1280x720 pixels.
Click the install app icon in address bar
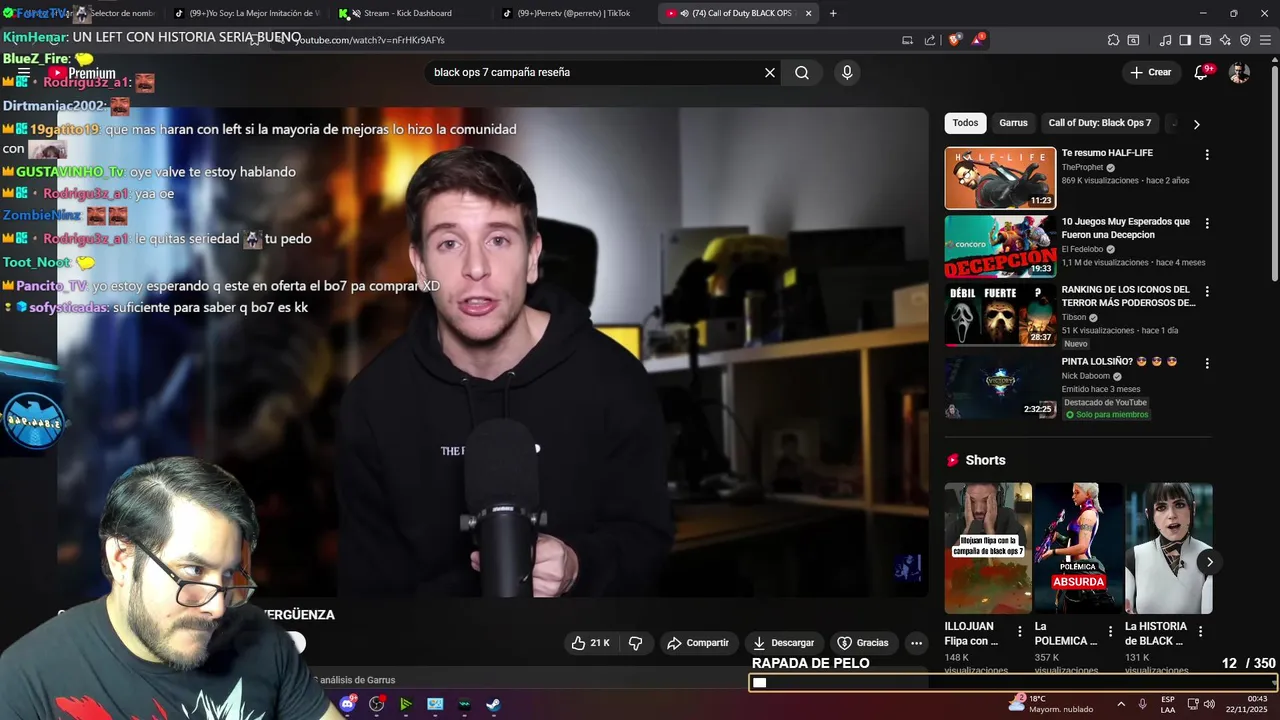coord(907,40)
